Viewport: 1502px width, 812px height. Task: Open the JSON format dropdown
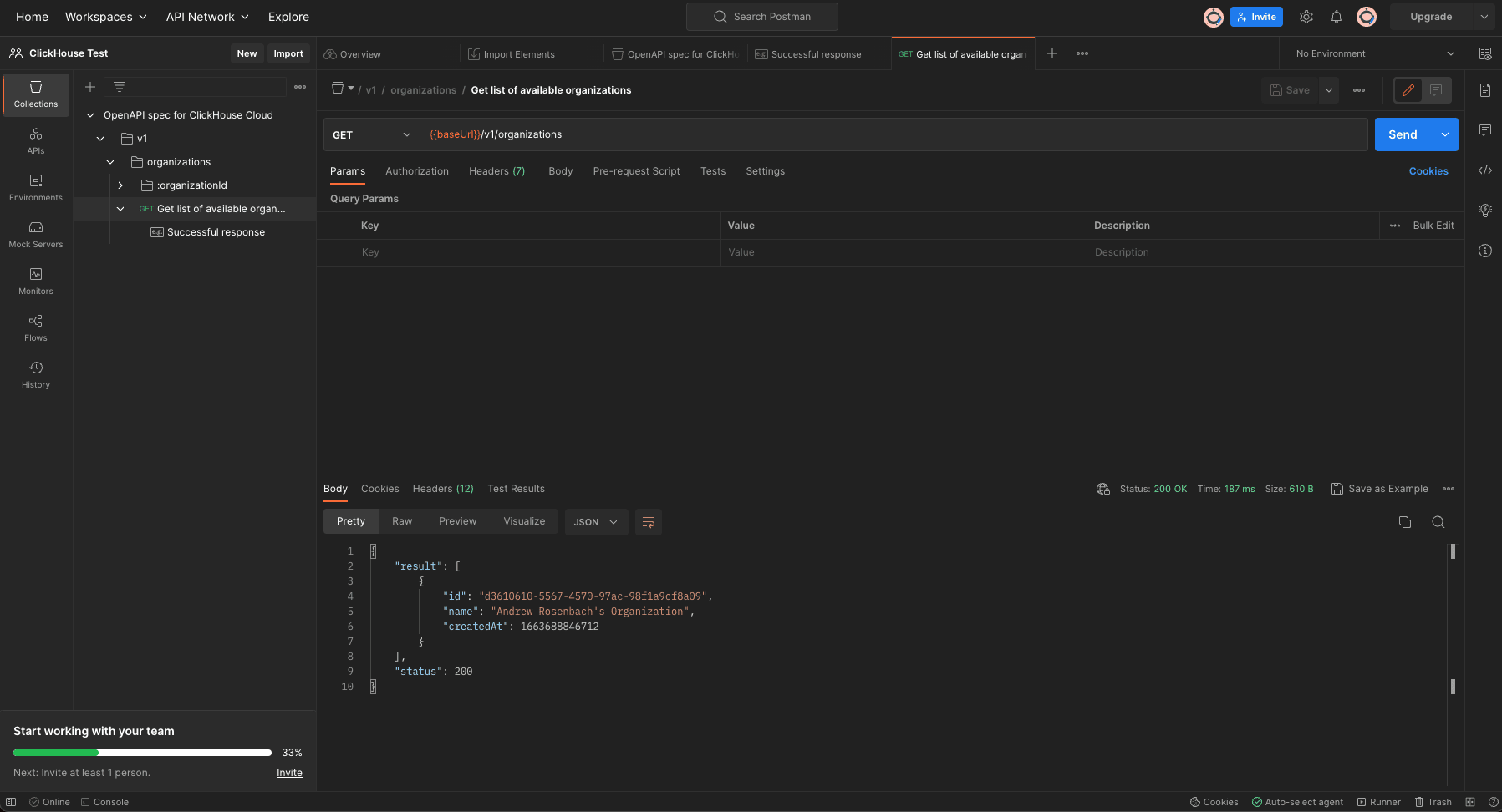coord(597,522)
